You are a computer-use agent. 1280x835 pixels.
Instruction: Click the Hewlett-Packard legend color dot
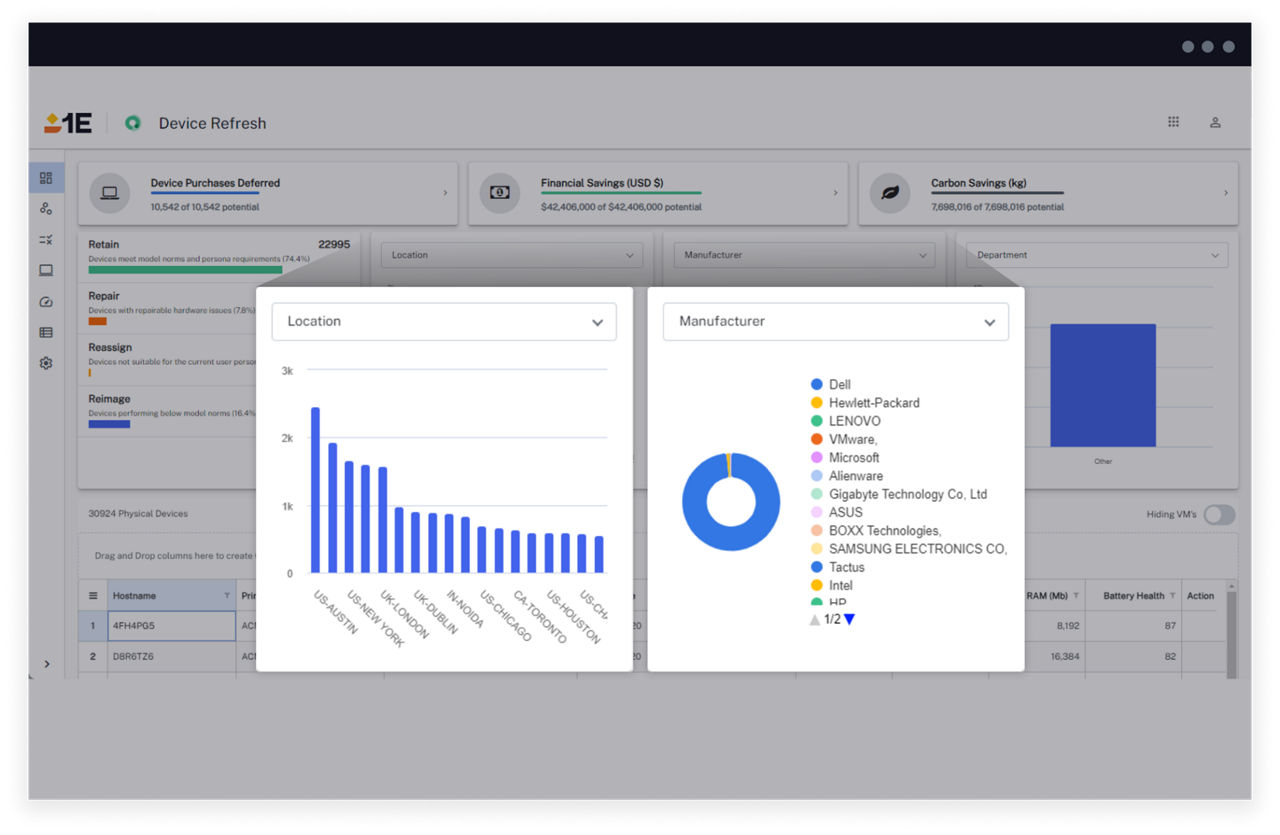(x=817, y=403)
